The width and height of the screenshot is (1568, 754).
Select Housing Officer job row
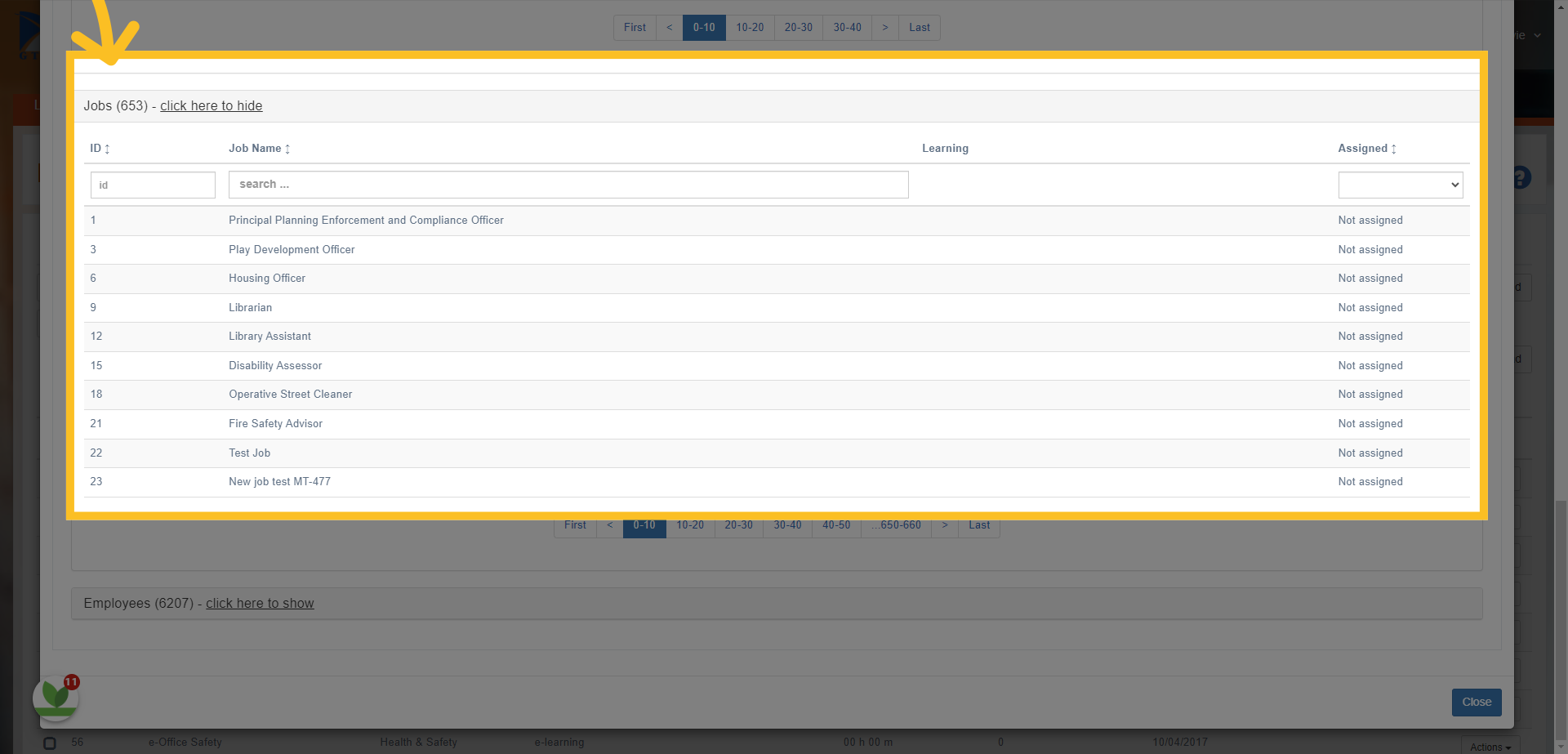click(x=777, y=279)
